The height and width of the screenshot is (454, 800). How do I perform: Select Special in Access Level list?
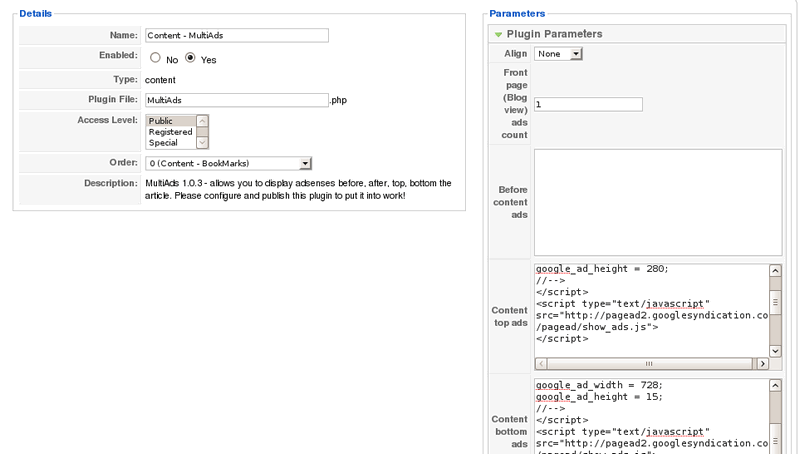click(x=170, y=143)
